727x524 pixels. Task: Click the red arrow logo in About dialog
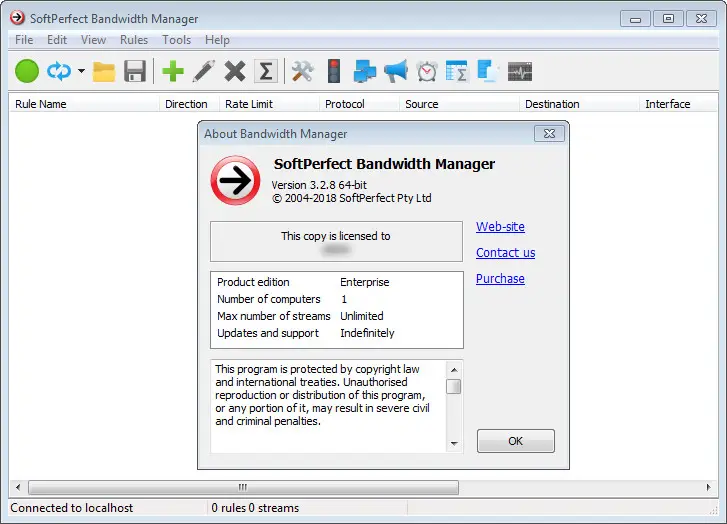pos(236,180)
